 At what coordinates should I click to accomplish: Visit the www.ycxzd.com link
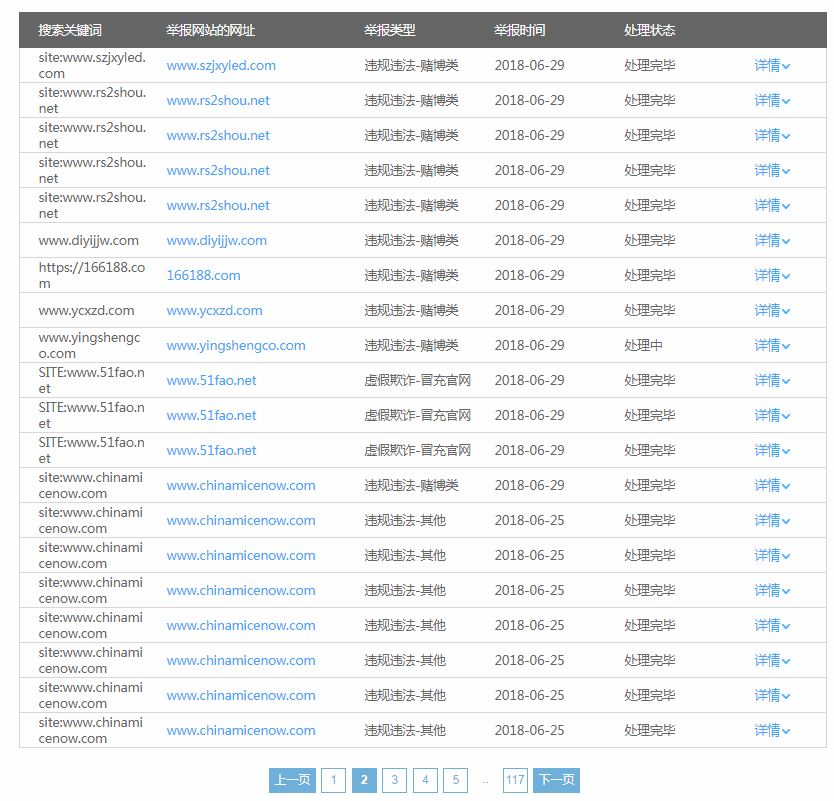(214, 310)
